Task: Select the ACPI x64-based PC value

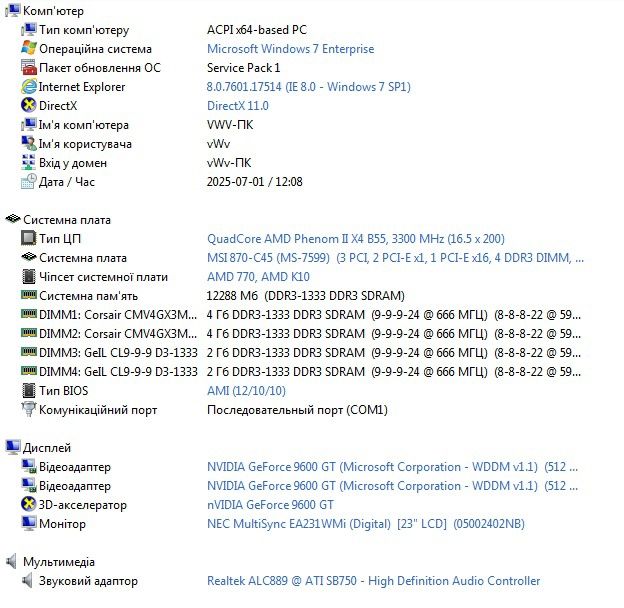Action: 257,29
